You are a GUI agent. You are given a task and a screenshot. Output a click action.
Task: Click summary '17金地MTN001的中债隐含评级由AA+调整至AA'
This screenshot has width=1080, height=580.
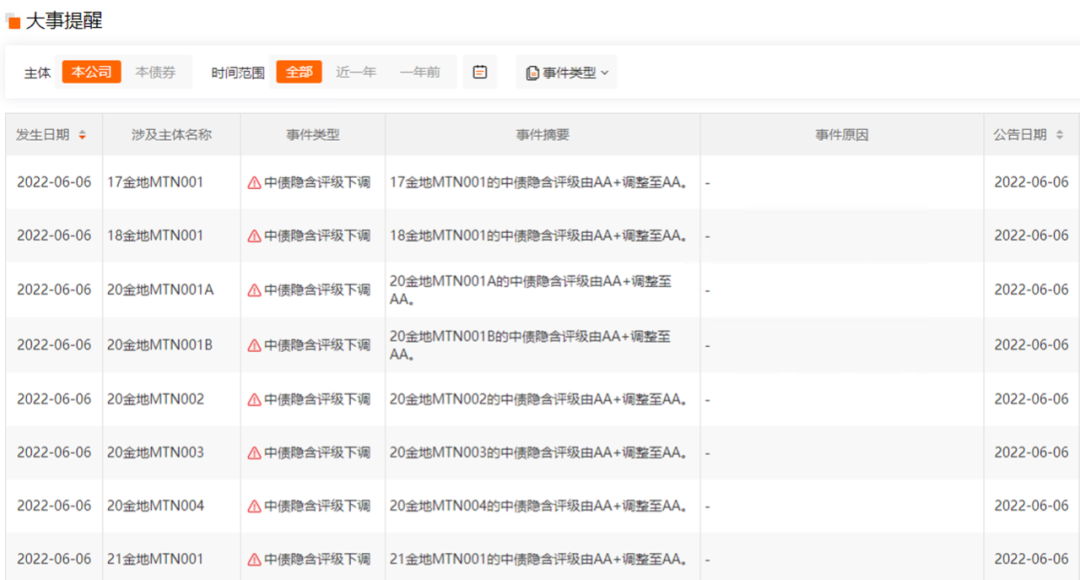pyautogui.click(x=539, y=183)
